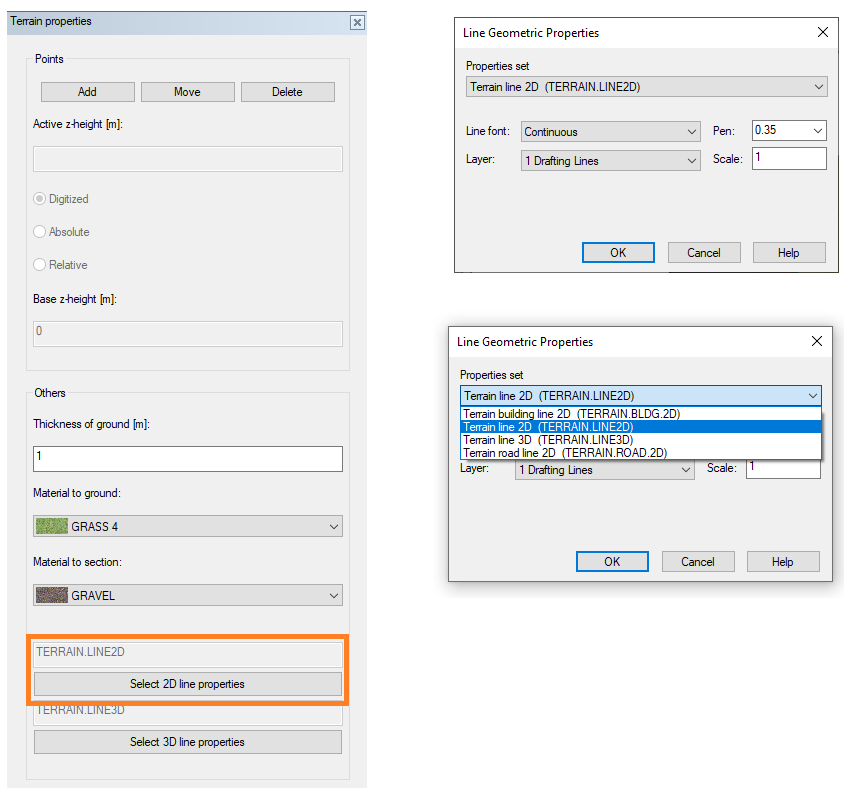Close the upper Line Geometric Properties dialog
The image size is (855, 797).
(x=823, y=32)
